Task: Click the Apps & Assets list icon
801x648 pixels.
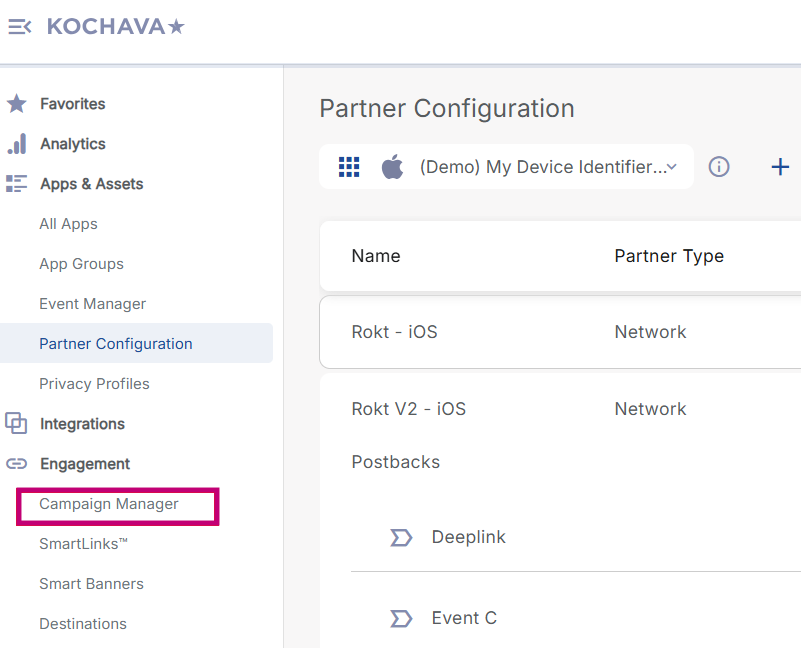Action: [16, 184]
